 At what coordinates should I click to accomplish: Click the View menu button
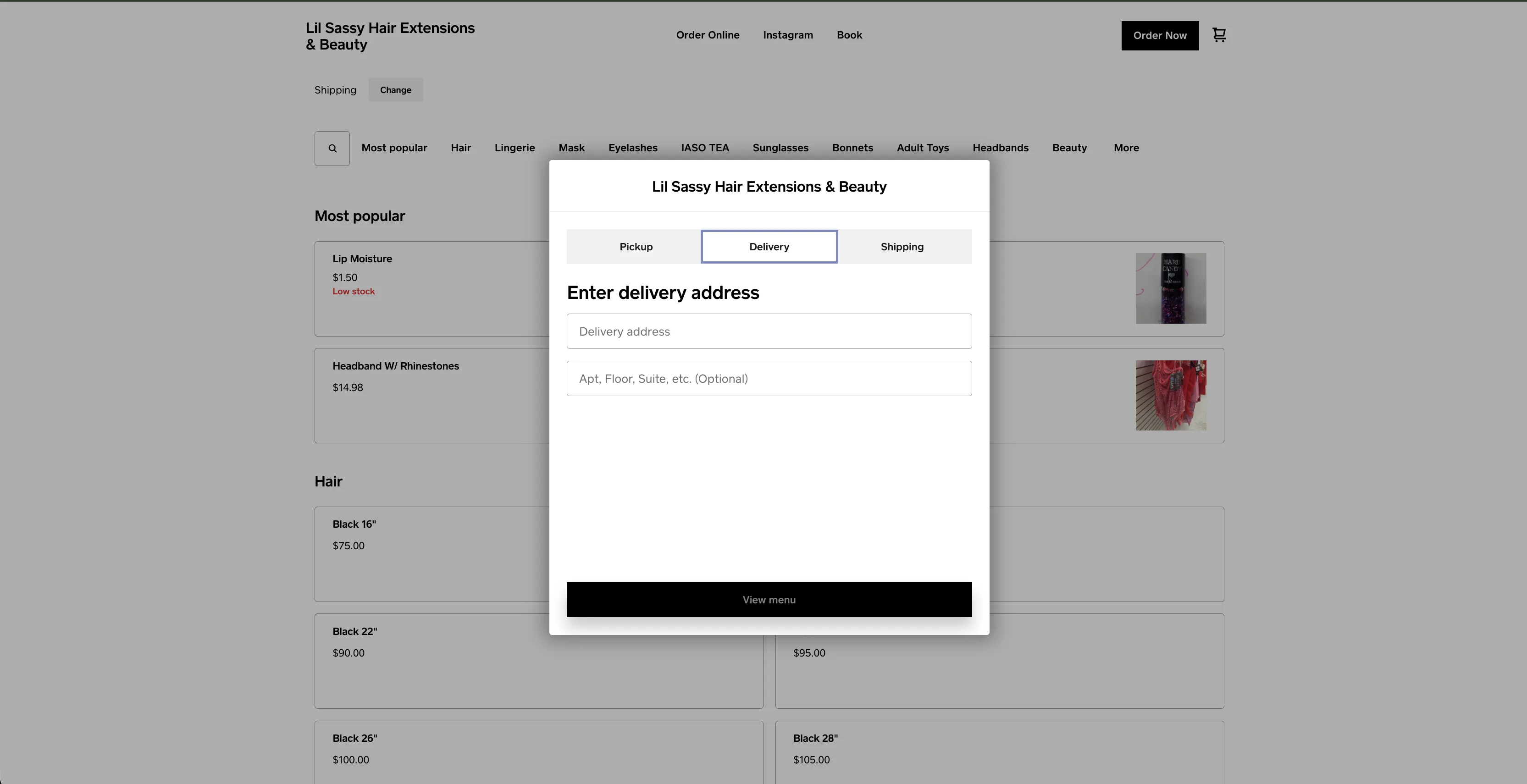pos(769,600)
